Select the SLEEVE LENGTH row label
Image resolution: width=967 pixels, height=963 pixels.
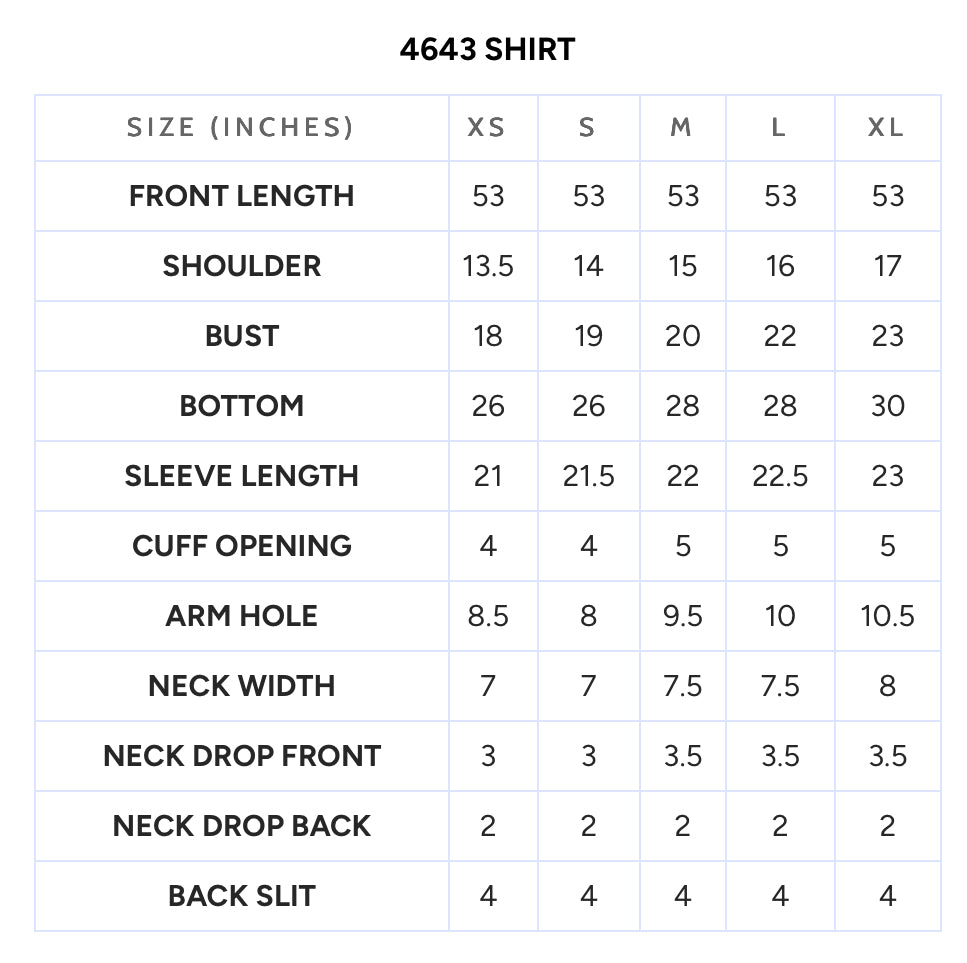(242, 476)
